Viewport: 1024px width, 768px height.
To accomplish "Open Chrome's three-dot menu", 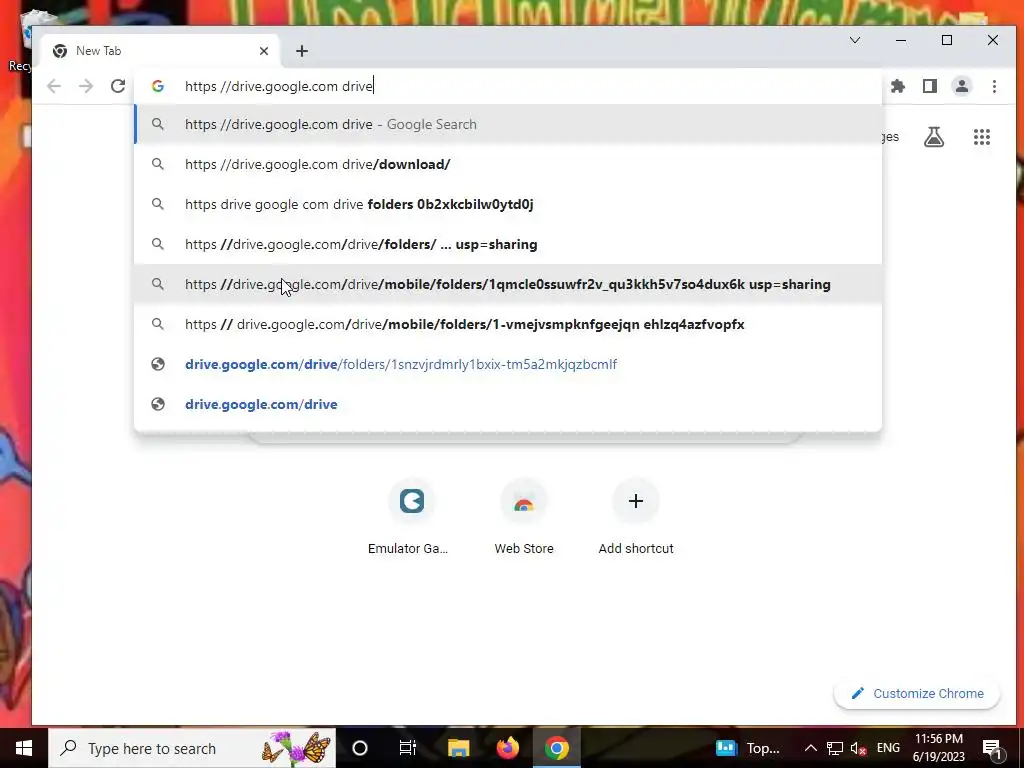I will tap(994, 86).
